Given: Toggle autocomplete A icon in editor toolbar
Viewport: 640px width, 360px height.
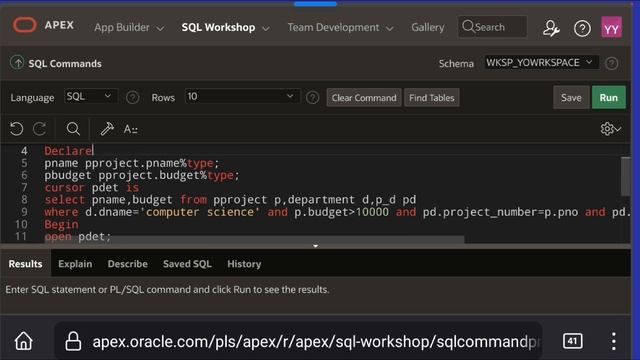Looking at the screenshot, I should click(x=131, y=129).
